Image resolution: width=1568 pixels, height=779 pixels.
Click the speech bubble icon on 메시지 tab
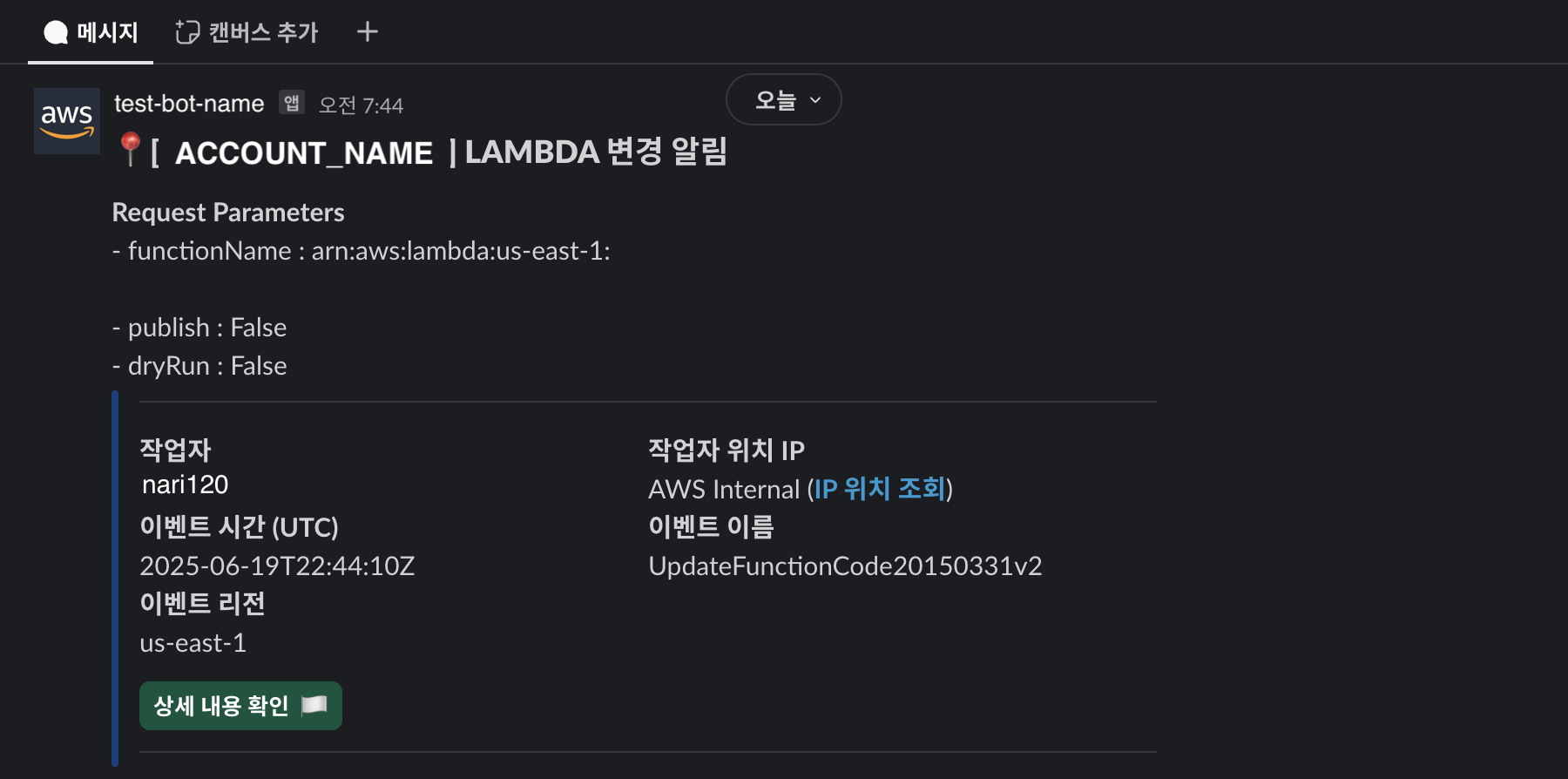56,32
